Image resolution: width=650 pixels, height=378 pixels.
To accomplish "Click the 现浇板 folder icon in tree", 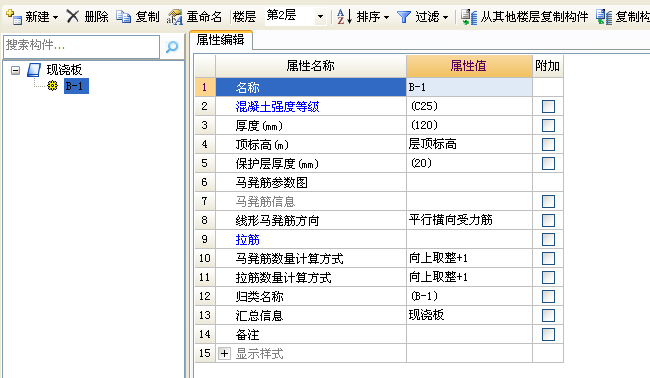I will [x=34, y=70].
